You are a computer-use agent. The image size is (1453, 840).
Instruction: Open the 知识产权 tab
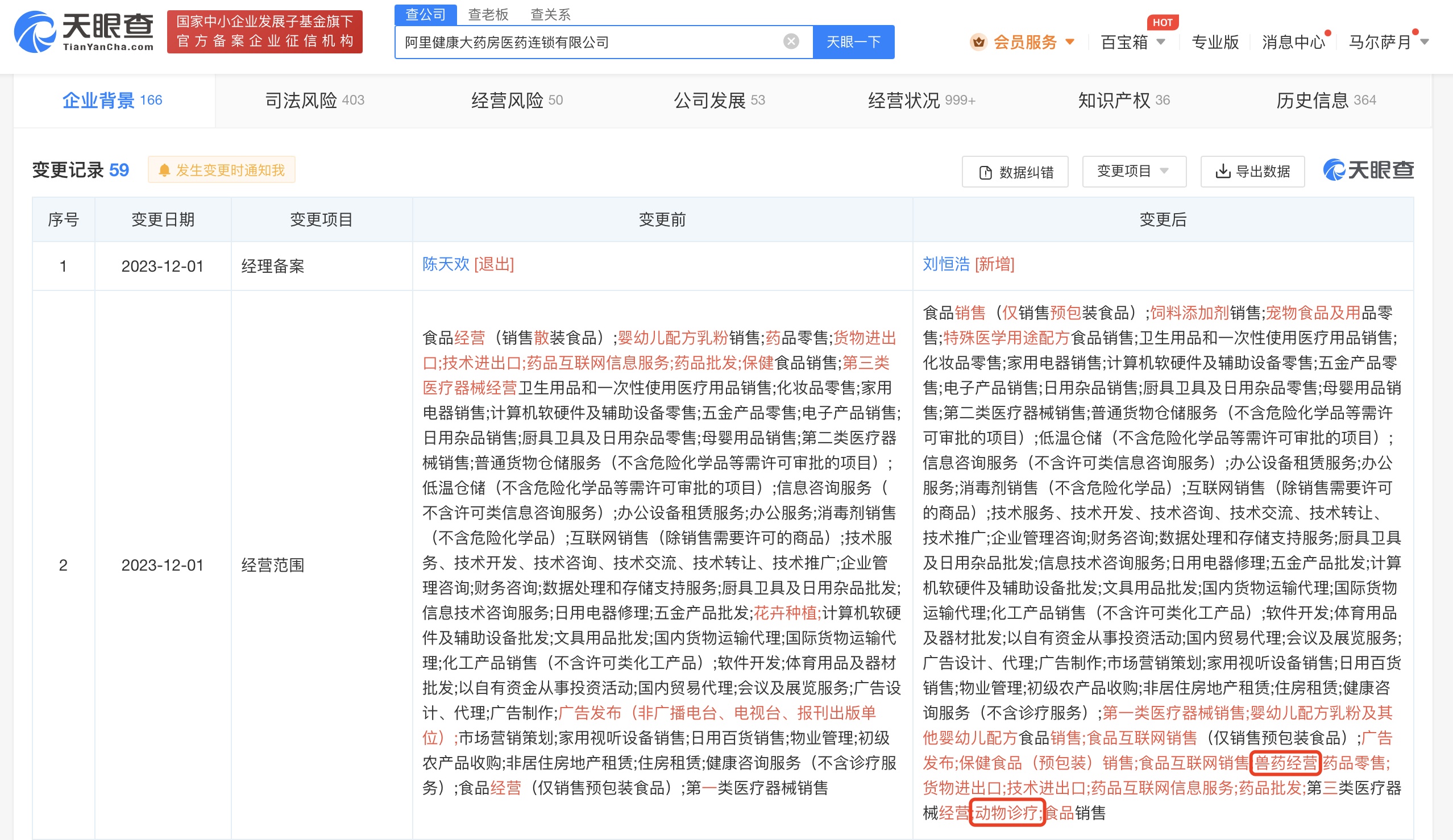(1124, 101)
